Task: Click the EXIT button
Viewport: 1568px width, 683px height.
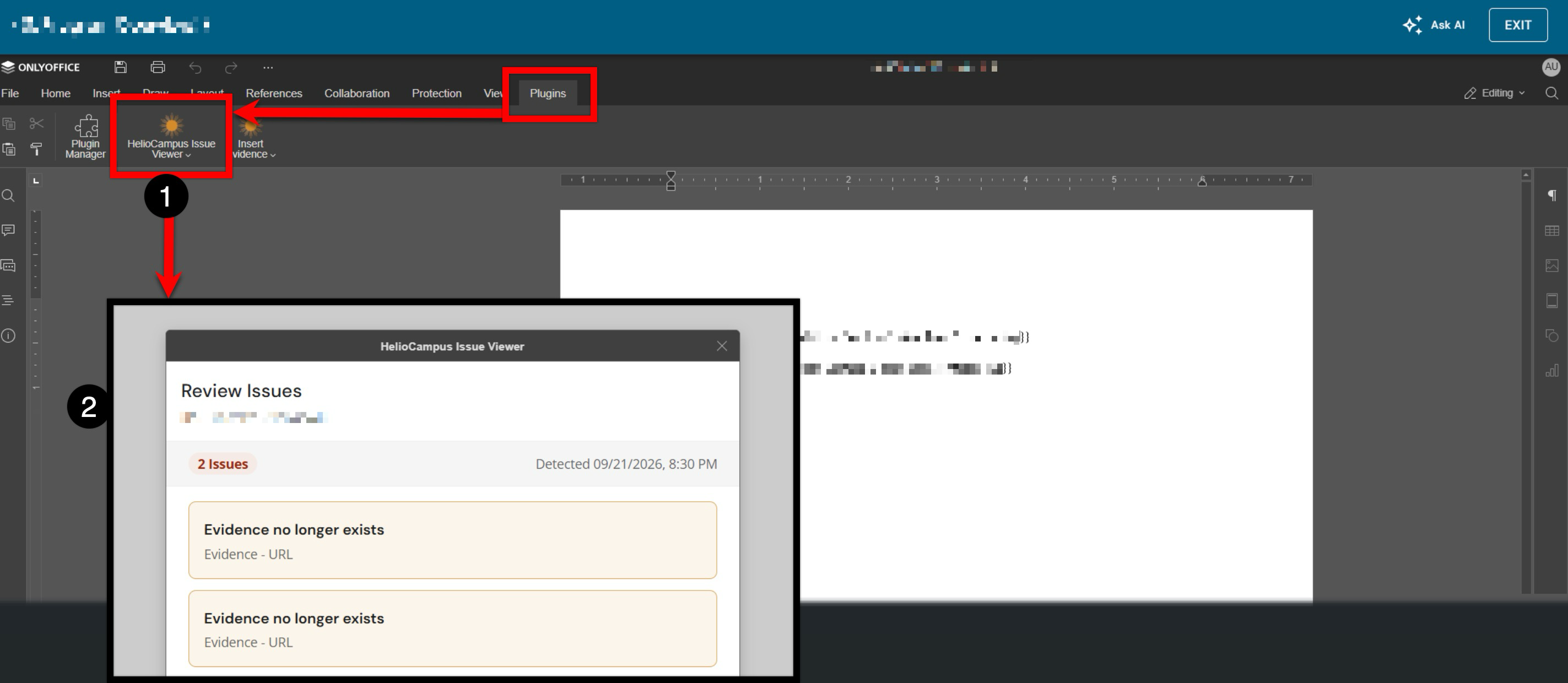Action: [x=1518, y=25]
